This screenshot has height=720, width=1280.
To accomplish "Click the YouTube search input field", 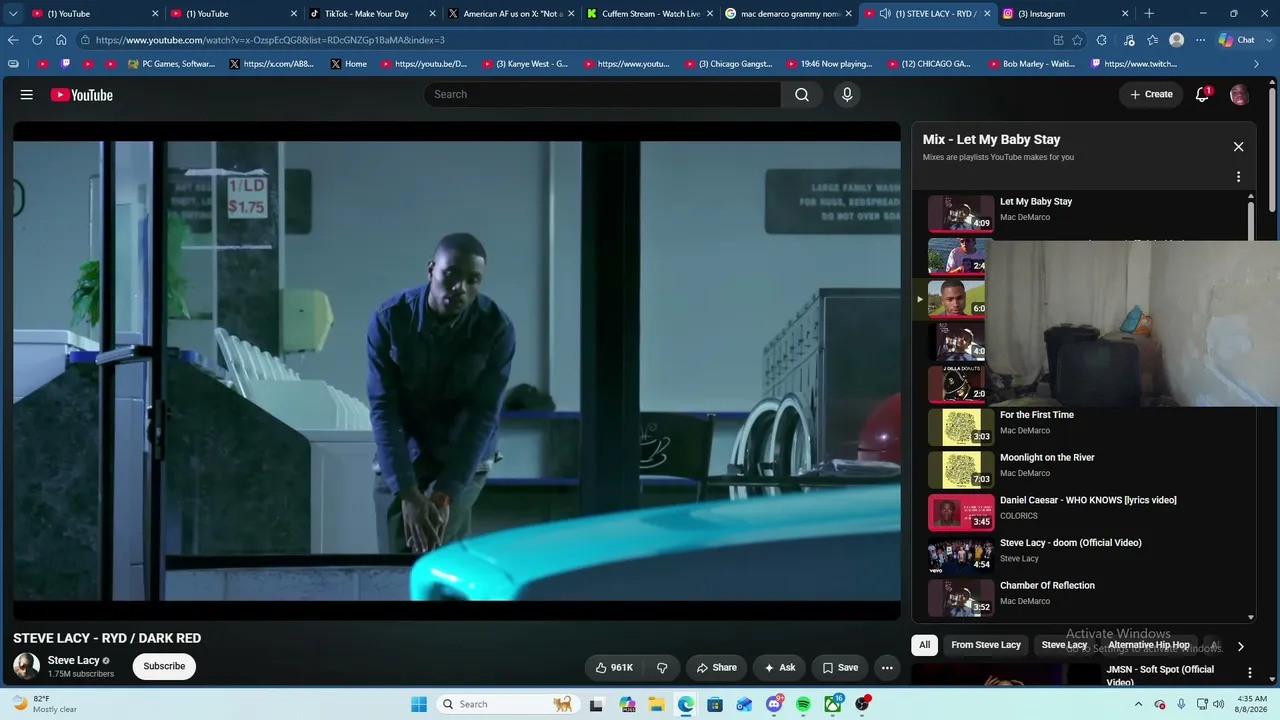I will pyautogui.click(x=602, y=95).
